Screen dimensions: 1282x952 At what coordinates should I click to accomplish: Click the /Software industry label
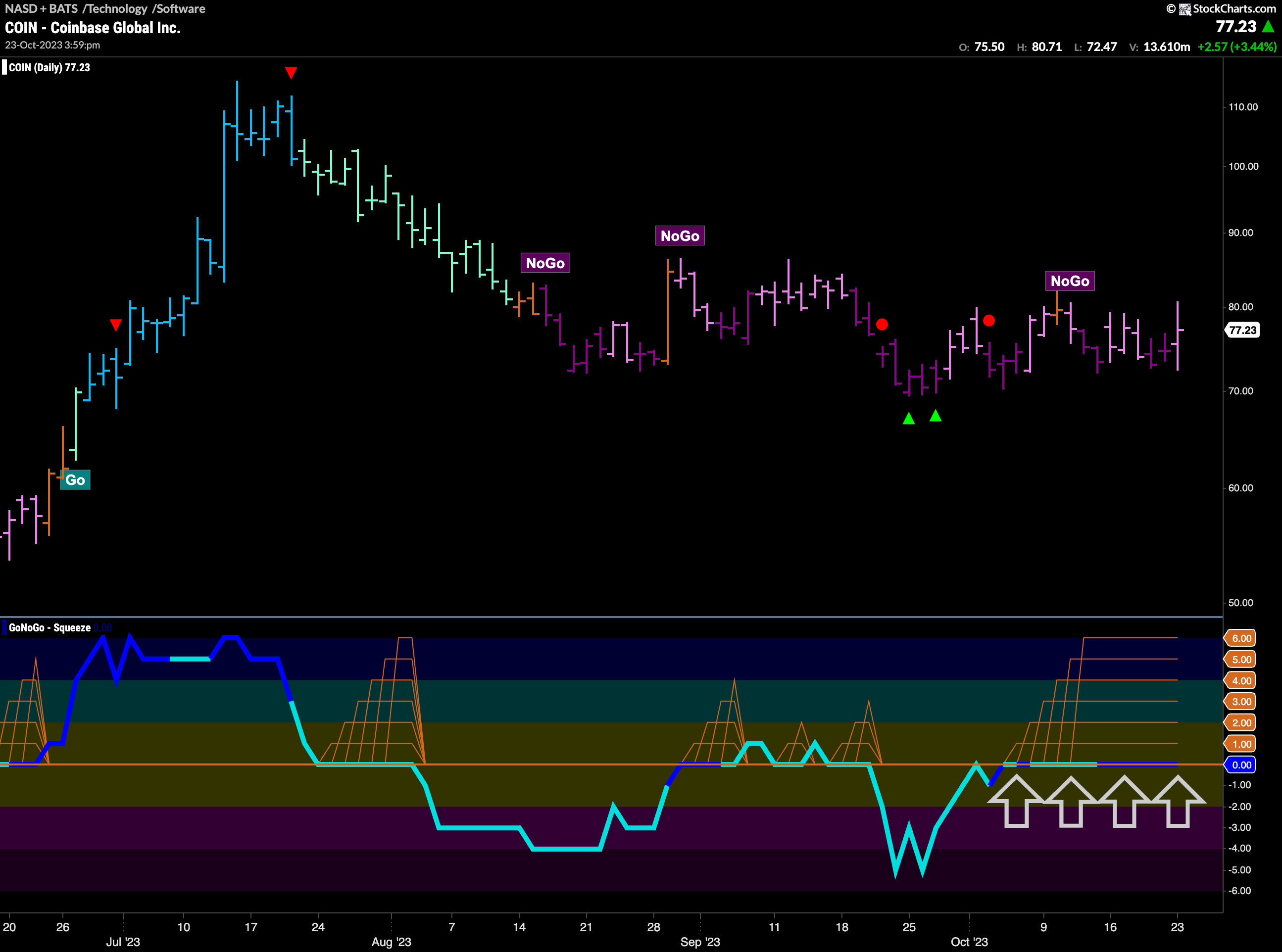(178, 8)
